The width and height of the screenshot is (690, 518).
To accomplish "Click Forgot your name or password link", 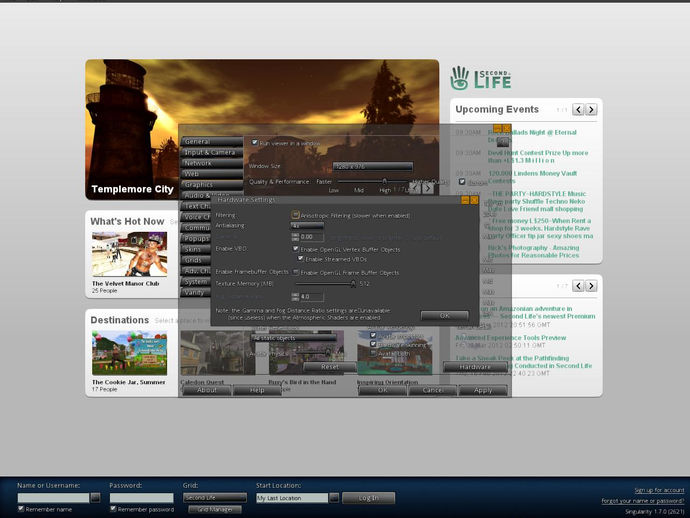I will [x=643, y=501].
